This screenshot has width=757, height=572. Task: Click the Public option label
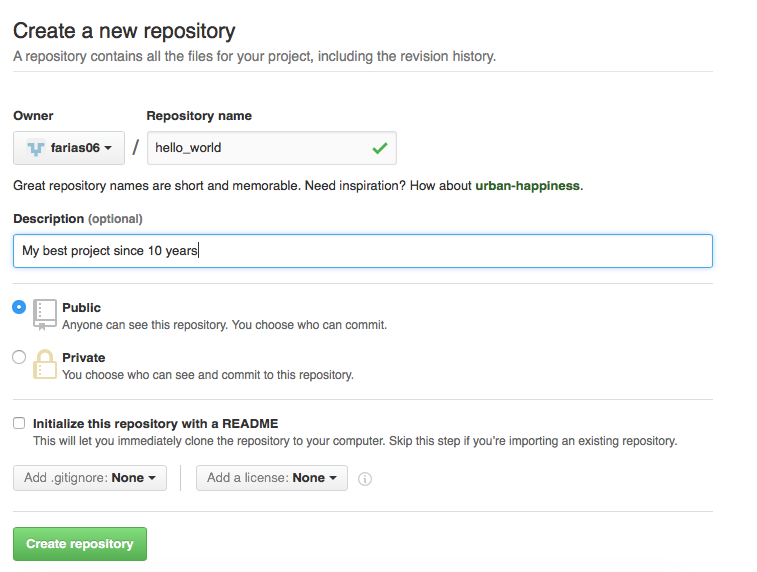tap(81, 308)
